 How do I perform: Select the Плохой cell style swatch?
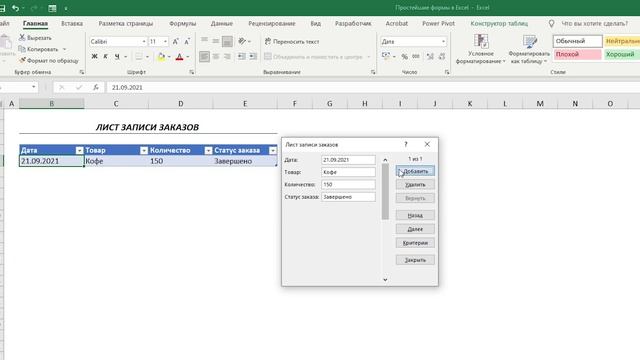577,54
